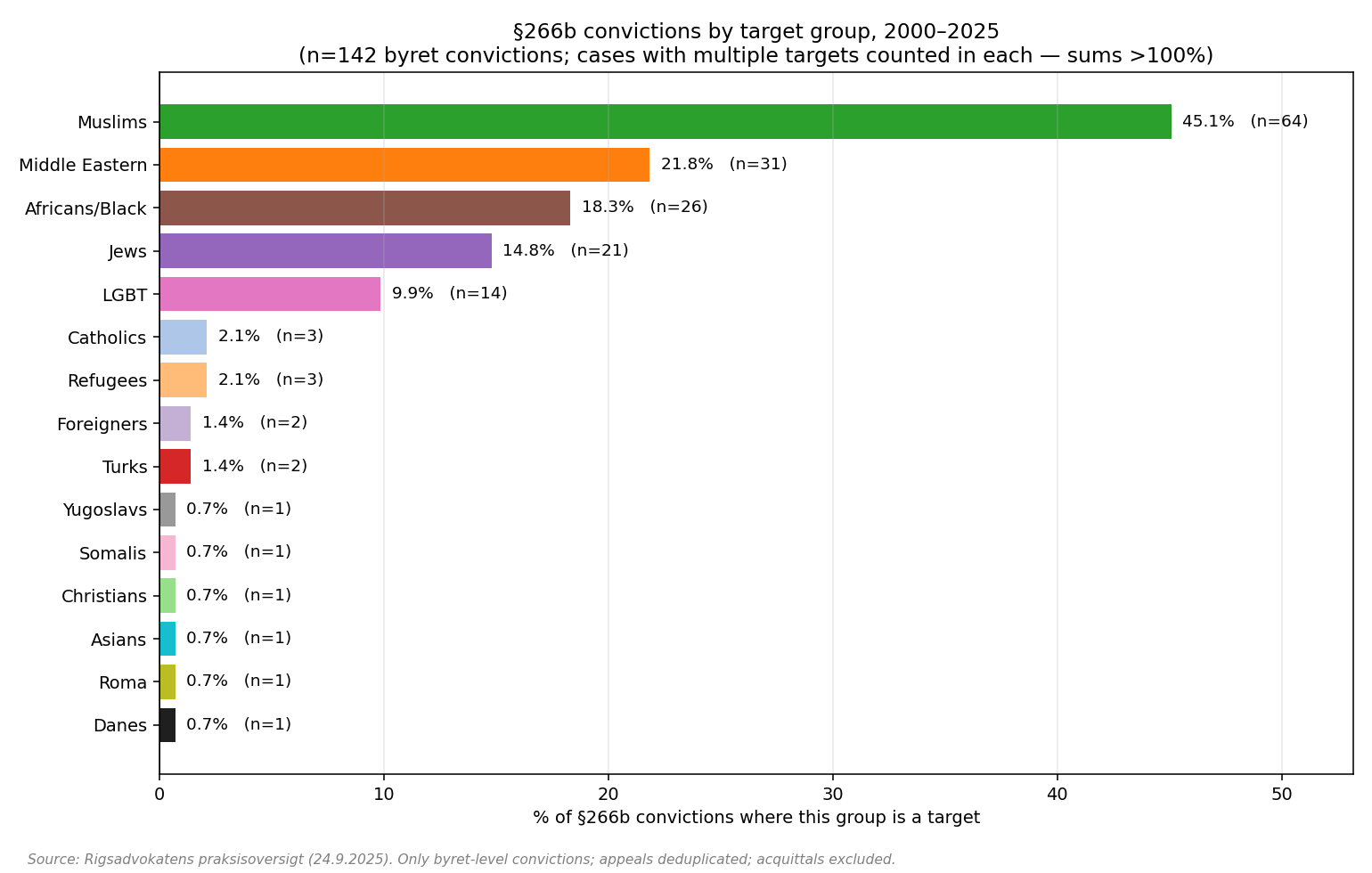Image resolution: width=1372 pixels, height=873 pixels.
Task: Click the orange Middle Eastern bar
Action: [404, 165]
